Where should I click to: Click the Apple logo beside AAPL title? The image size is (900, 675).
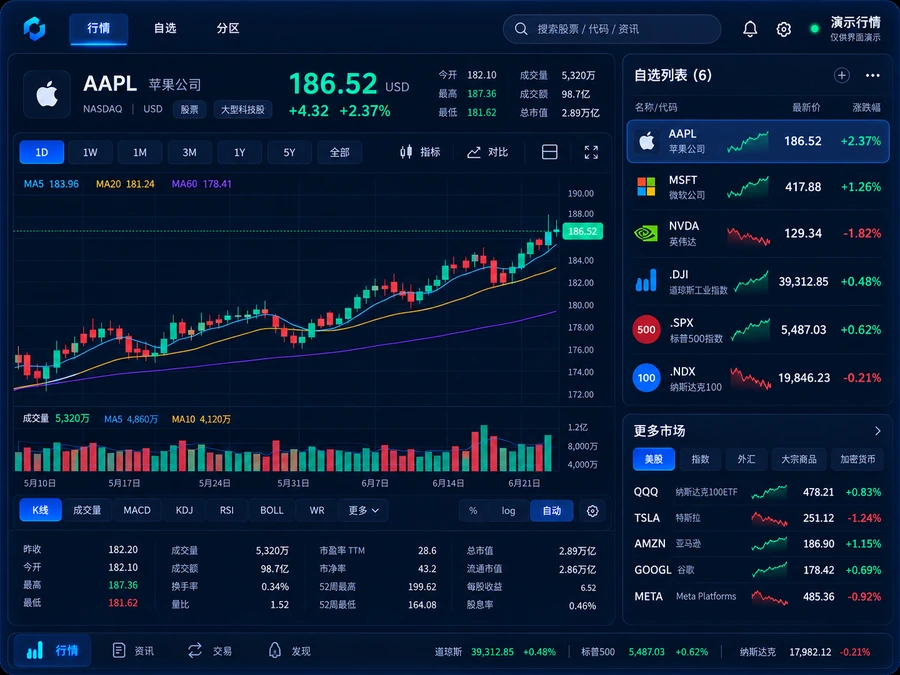coord(47,94)
